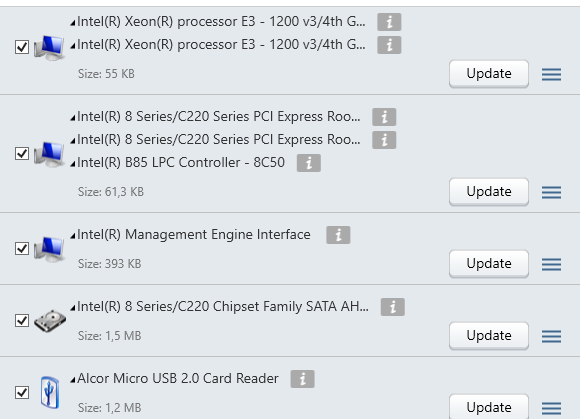Show info for B85 LPC Controller
580x419 pixels.
309,163
